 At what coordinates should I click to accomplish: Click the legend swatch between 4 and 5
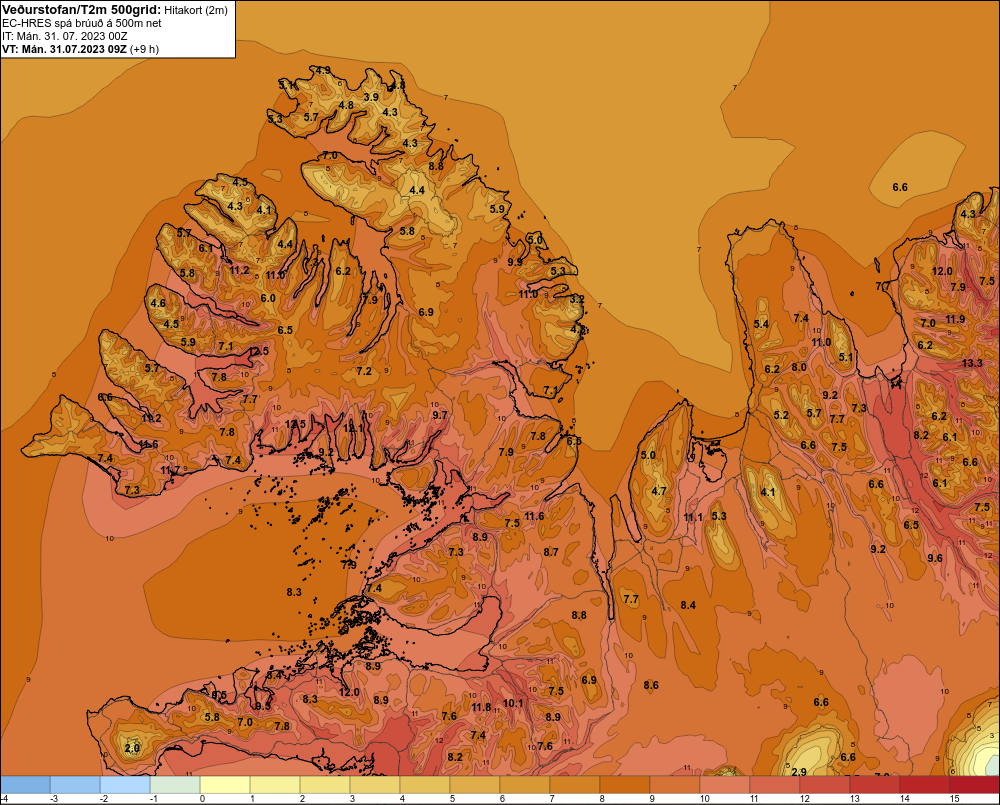pyautogui.click(x=425, y=785)
